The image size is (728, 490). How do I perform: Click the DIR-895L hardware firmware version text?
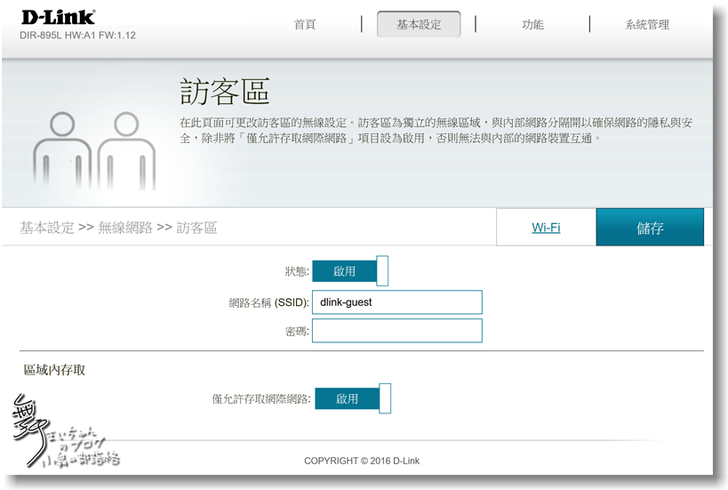(77, 35)
